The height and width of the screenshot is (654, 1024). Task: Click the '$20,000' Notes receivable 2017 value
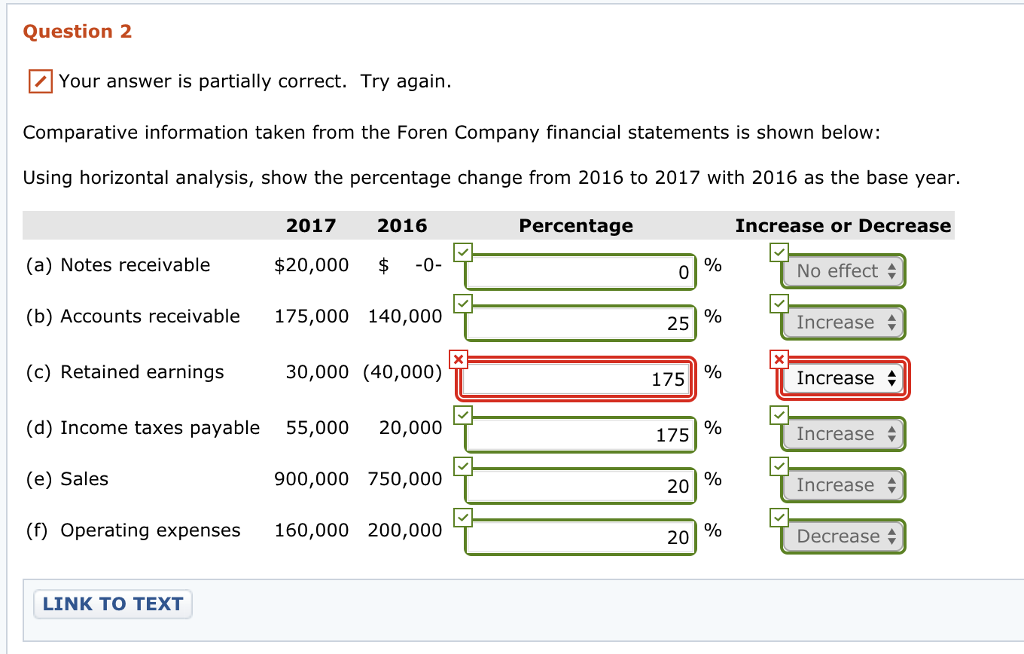312,265
